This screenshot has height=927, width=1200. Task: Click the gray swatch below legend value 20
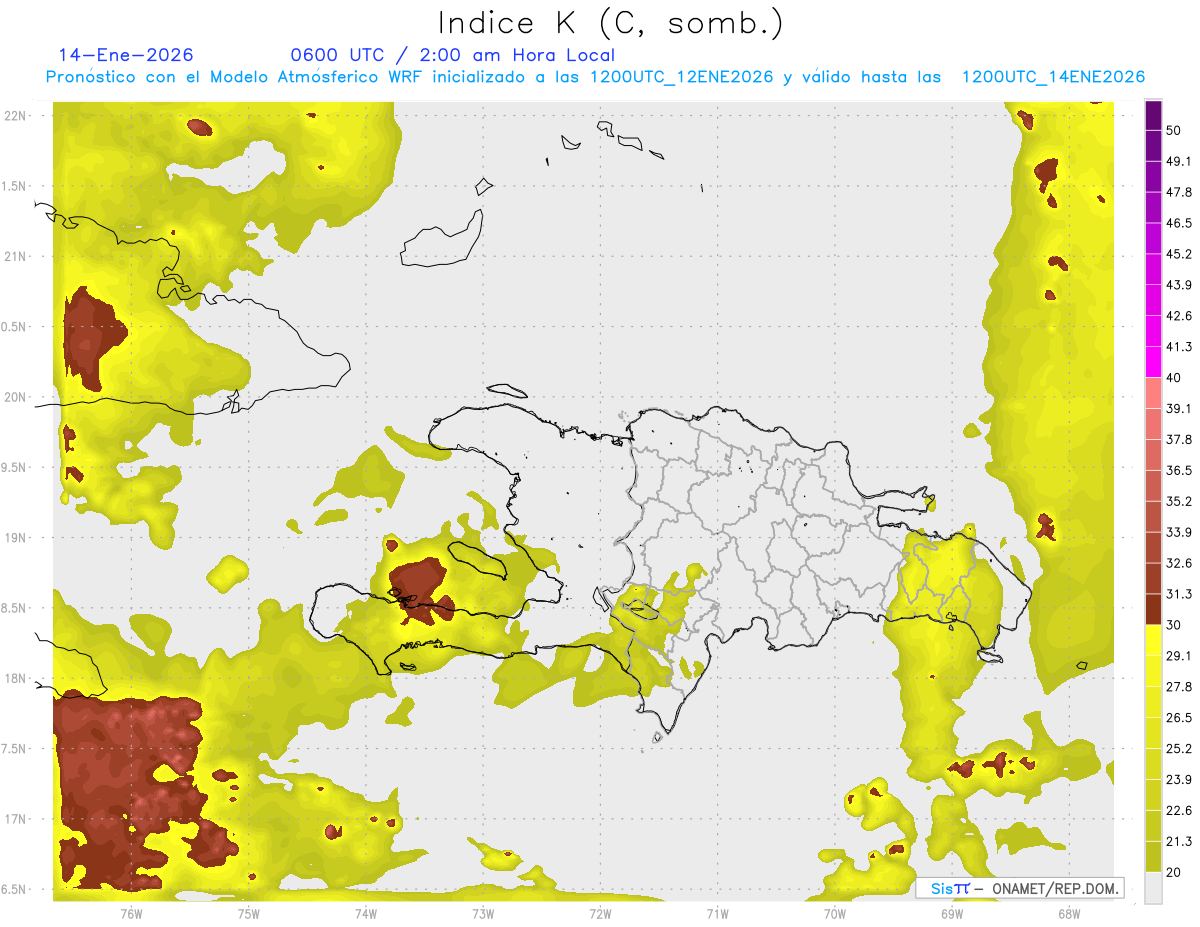pyautogui.click(x=1153, y=887)
